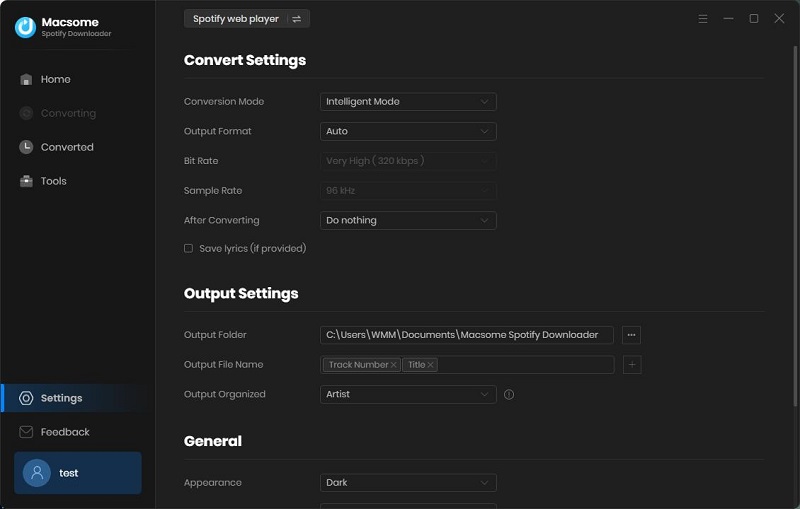Image resolution: width=800 pixels, height=509 pixels.
Task: Click the Output Format label
Action: [217, 131]
